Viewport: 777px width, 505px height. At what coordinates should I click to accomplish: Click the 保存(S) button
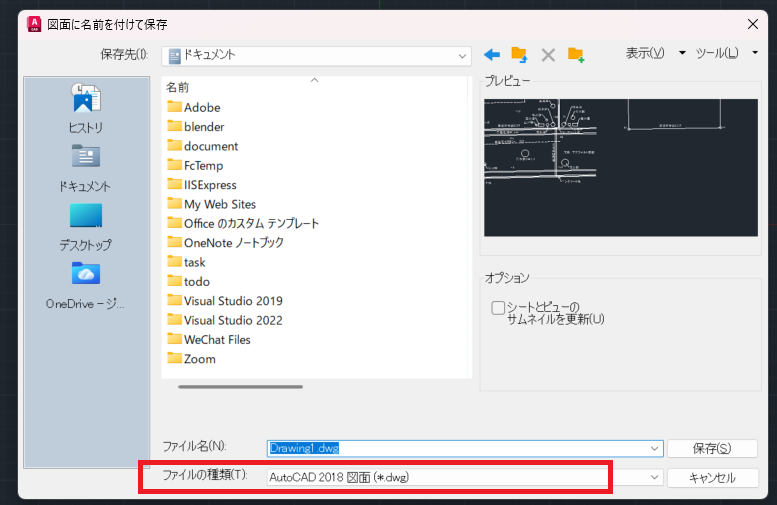(x=711, y=448)
